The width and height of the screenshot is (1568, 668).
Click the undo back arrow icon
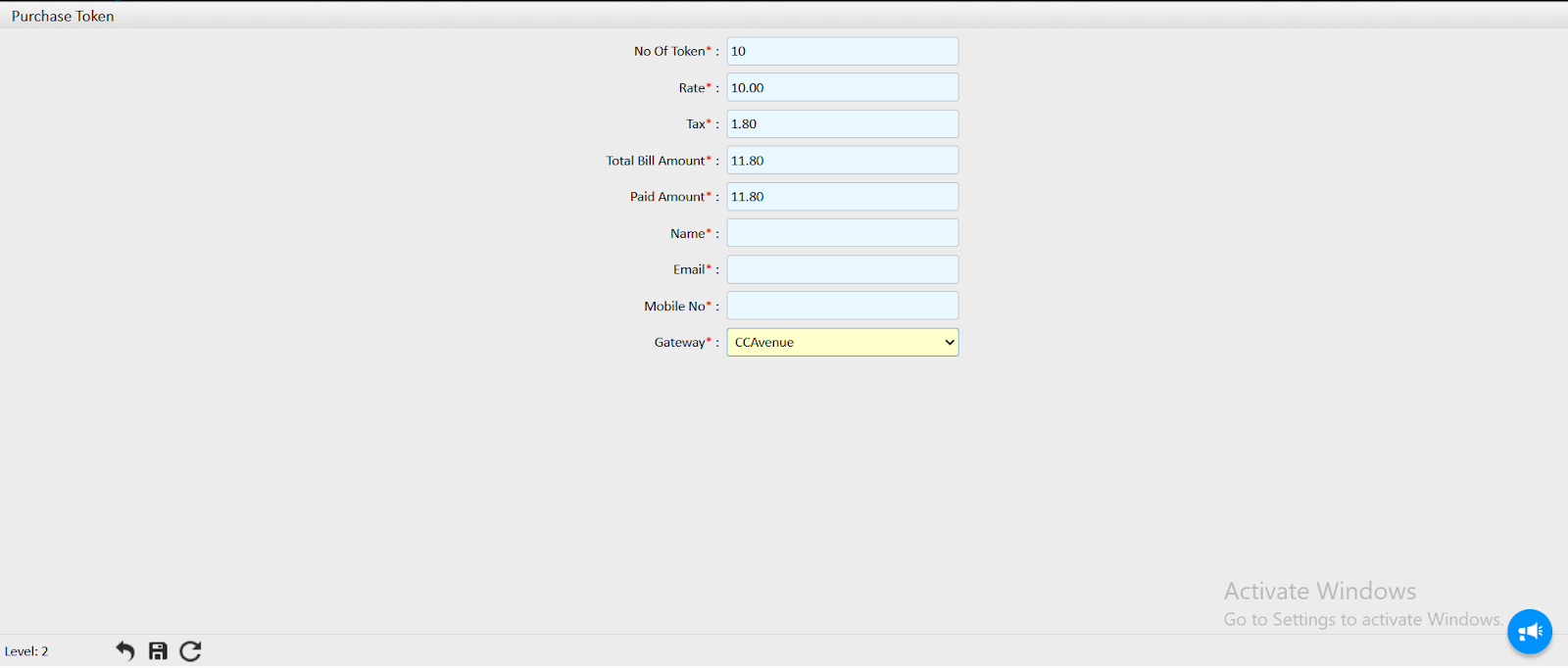coord(124,651)
